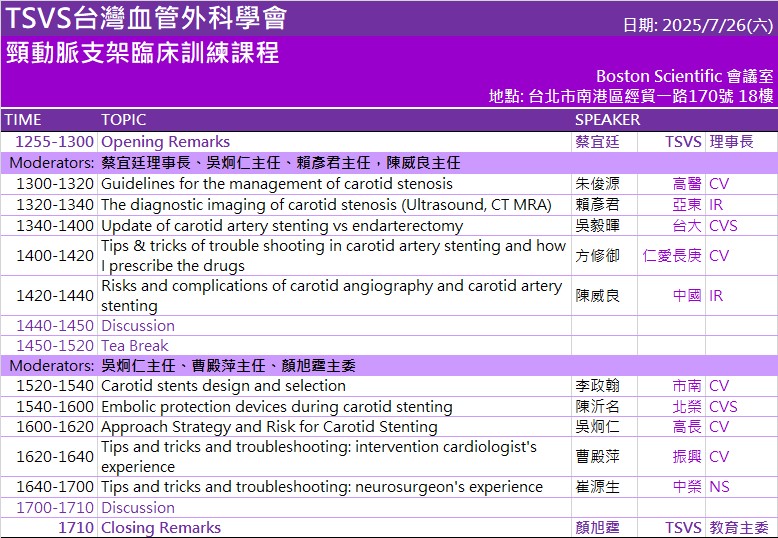Select the 1640-1700 time cell
Screen dimensions: 778x538
tap(55, 487)
